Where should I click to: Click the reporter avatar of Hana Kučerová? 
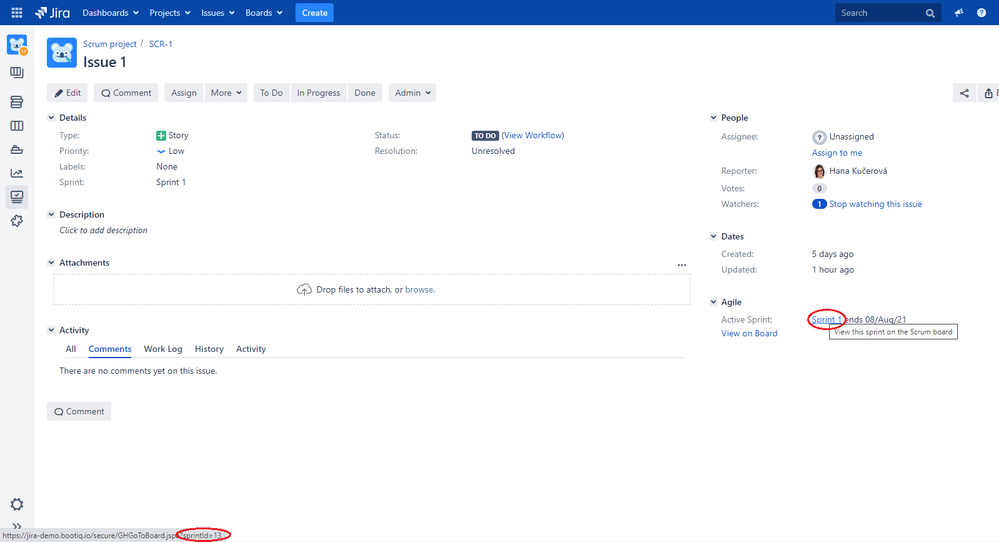(x=819, y=171)
